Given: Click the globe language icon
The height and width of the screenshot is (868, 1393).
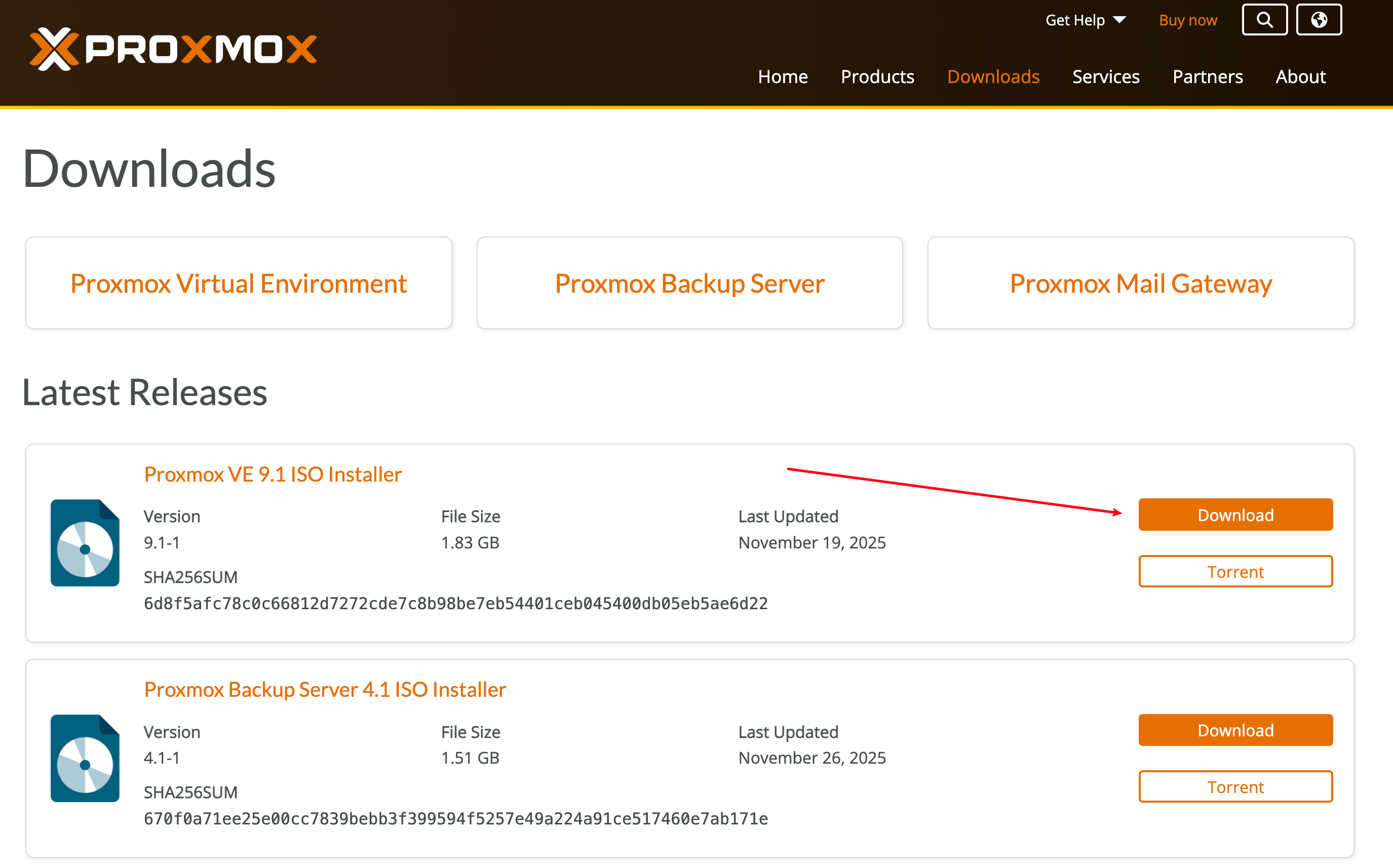Looking at the screenshot, I should click(x=1319, y=20).
